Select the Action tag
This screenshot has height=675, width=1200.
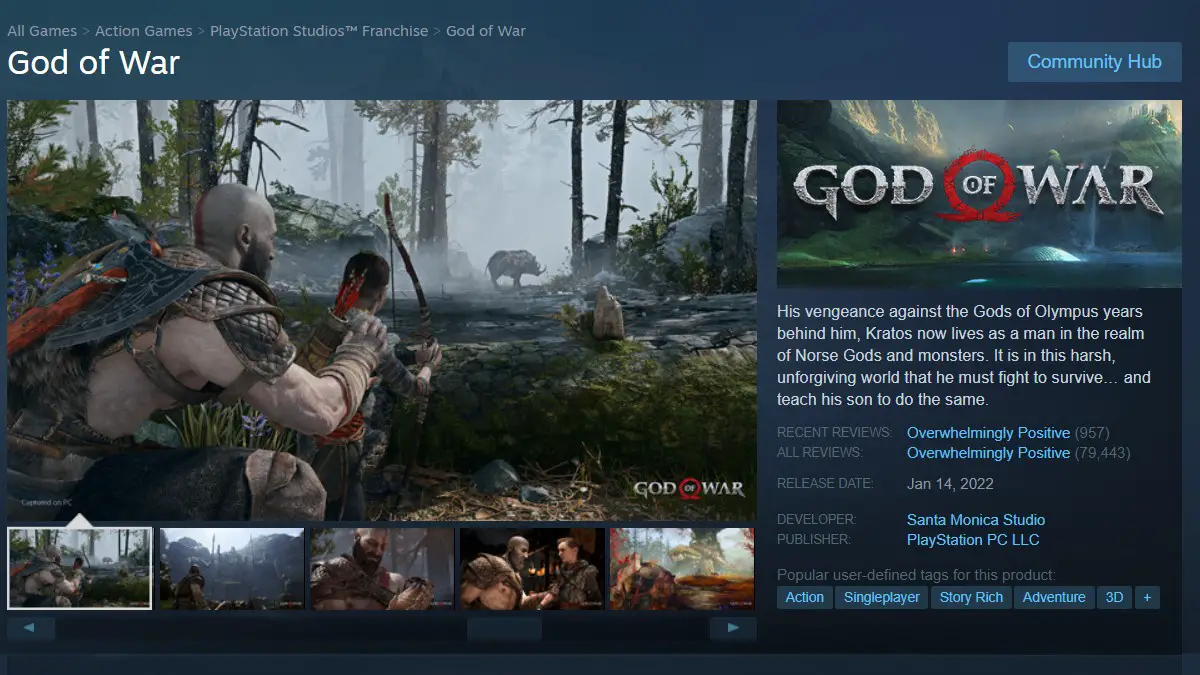pyautogui.click(x=805, y=598)
